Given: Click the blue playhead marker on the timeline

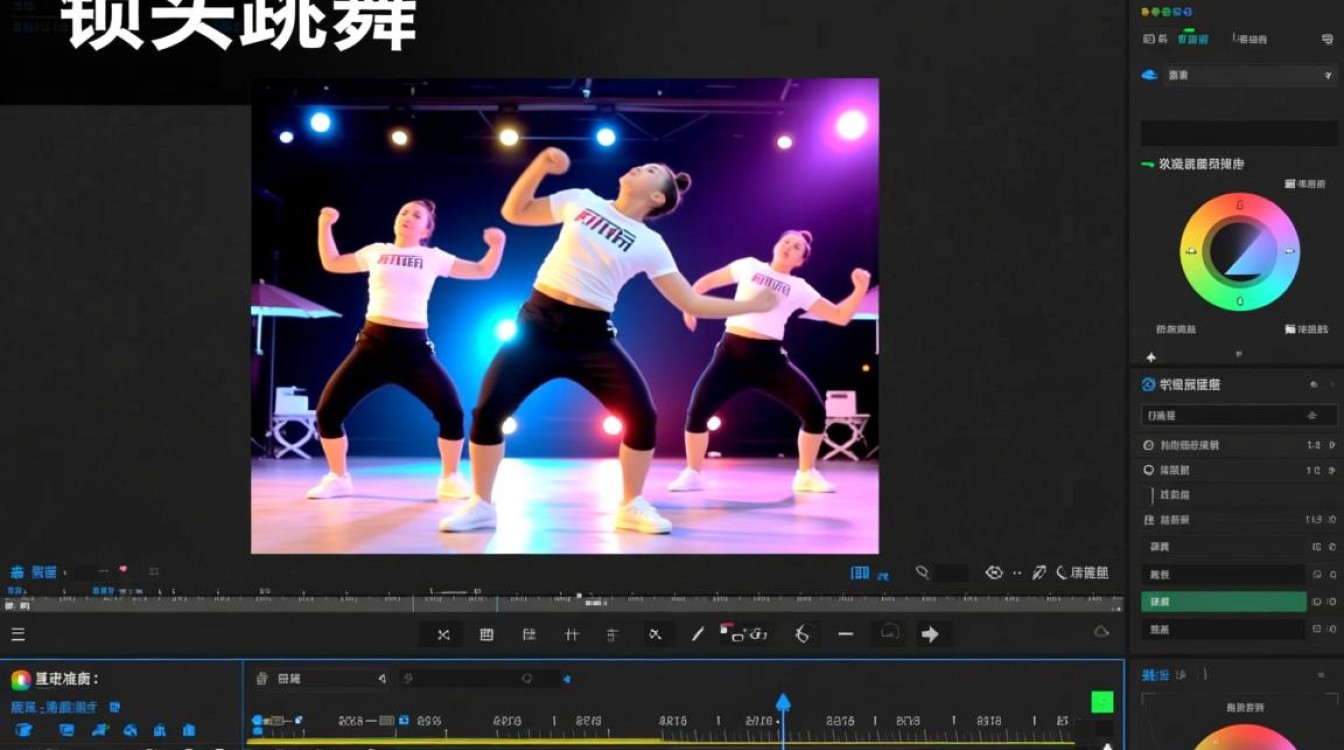Looking at the screenshot, I should (x=783, y=702).
